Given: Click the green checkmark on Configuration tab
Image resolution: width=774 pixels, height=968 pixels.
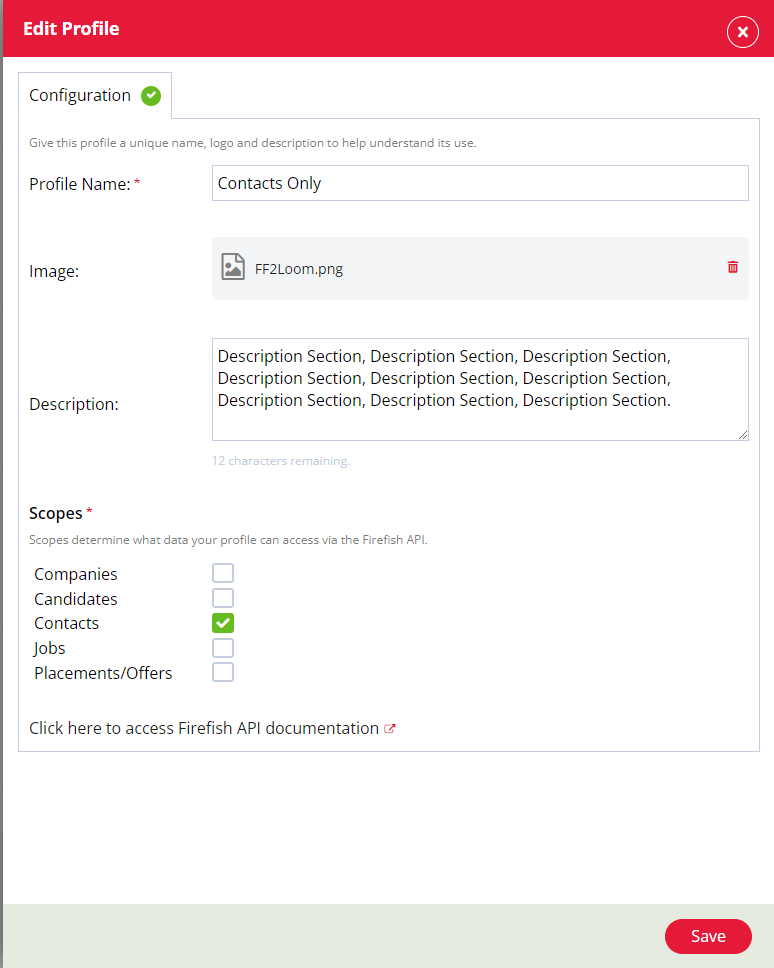Looking at the screenshot, I should tap(151, 96).
